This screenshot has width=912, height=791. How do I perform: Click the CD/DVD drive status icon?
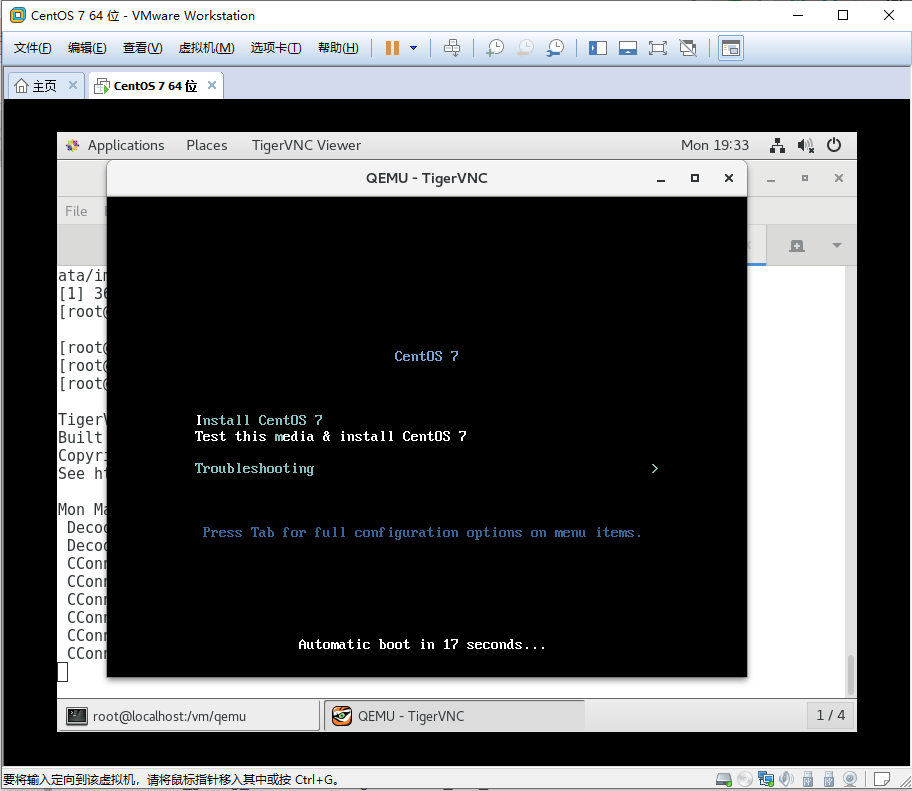click(744, 779)
